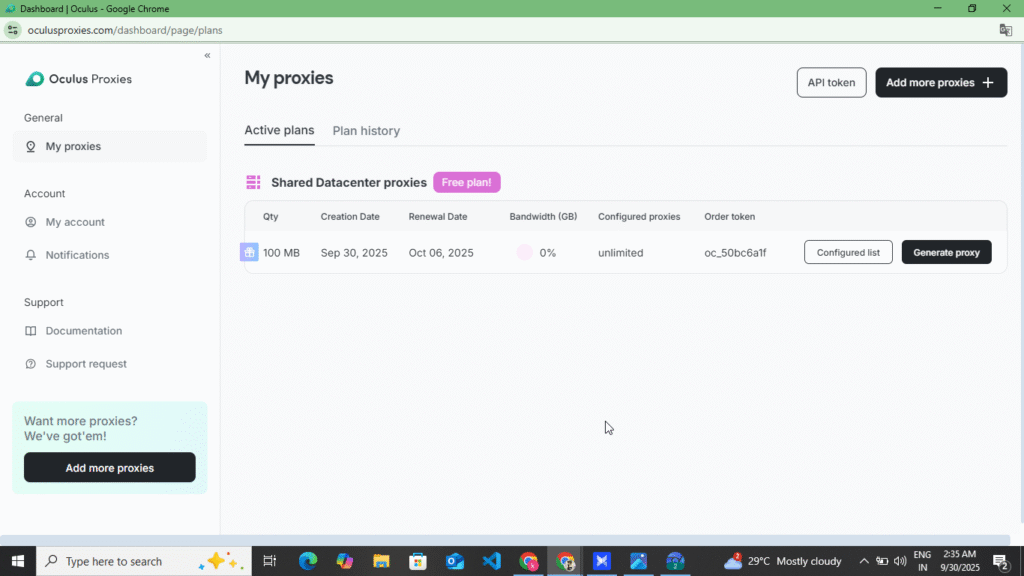Collapse the sidebar with the double chevron
1024x576 pixels.
pyautogui.click(x=207, y=56)
